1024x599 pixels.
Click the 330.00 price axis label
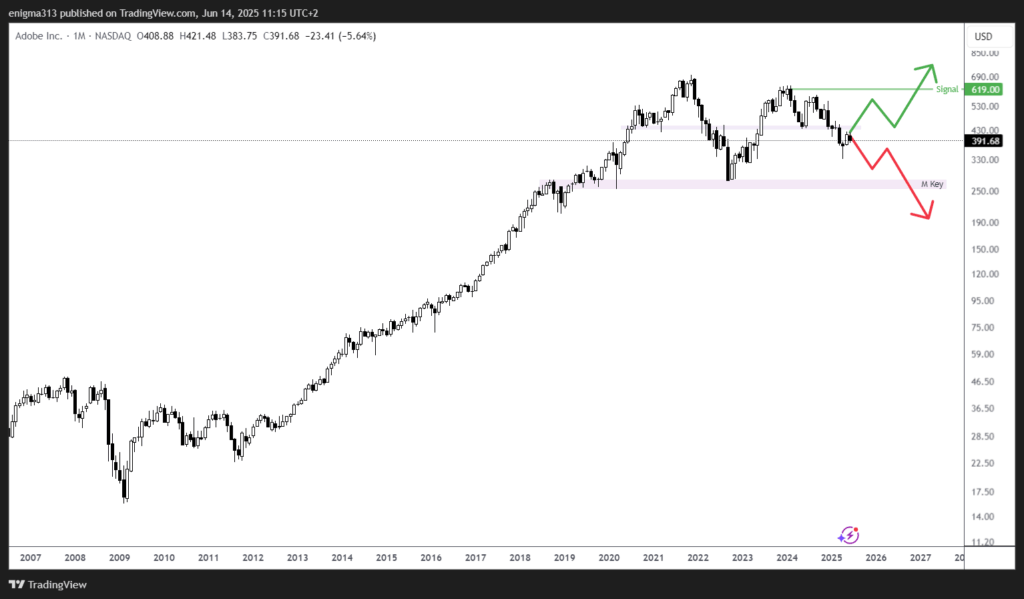pyautogui.click(x=985, y=160)
